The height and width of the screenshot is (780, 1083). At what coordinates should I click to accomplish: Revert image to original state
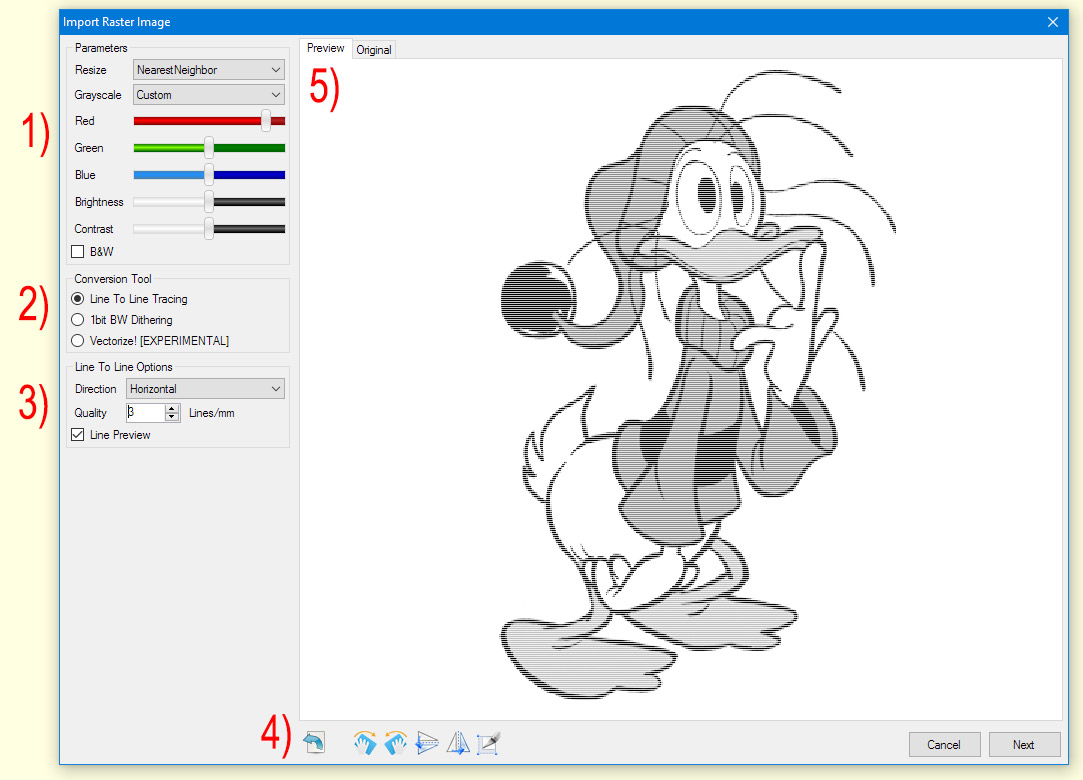coord(314,743)
